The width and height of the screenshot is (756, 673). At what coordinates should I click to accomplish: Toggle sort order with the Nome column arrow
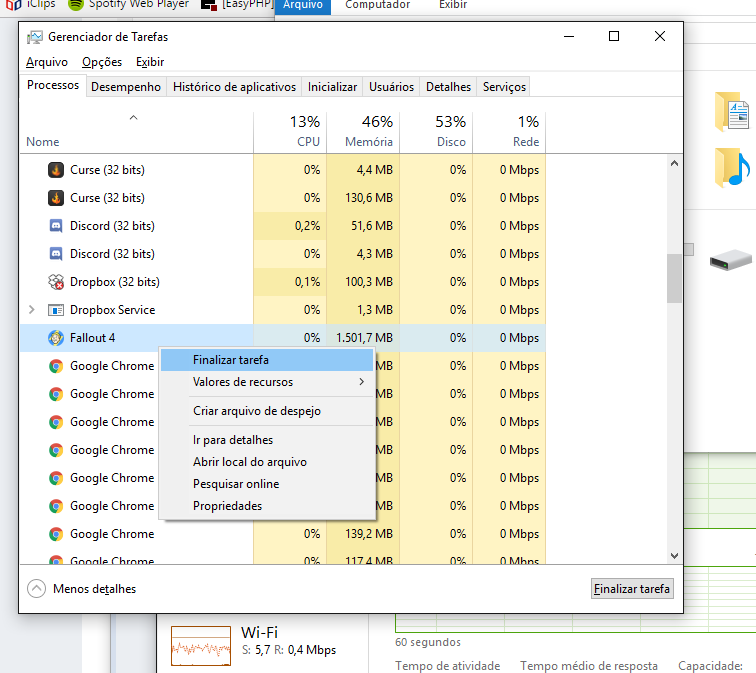click(134, 118)
